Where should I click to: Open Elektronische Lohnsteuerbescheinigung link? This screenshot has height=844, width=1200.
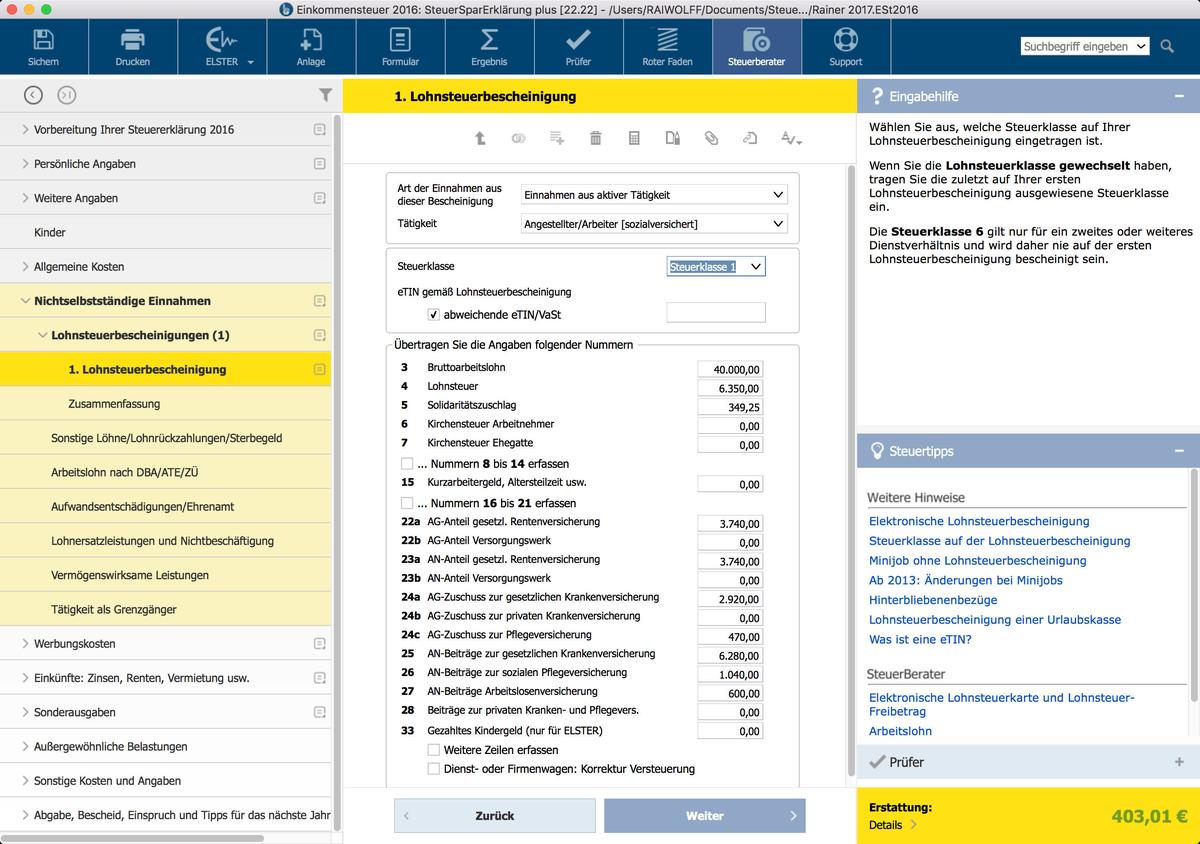click(979, 521)
